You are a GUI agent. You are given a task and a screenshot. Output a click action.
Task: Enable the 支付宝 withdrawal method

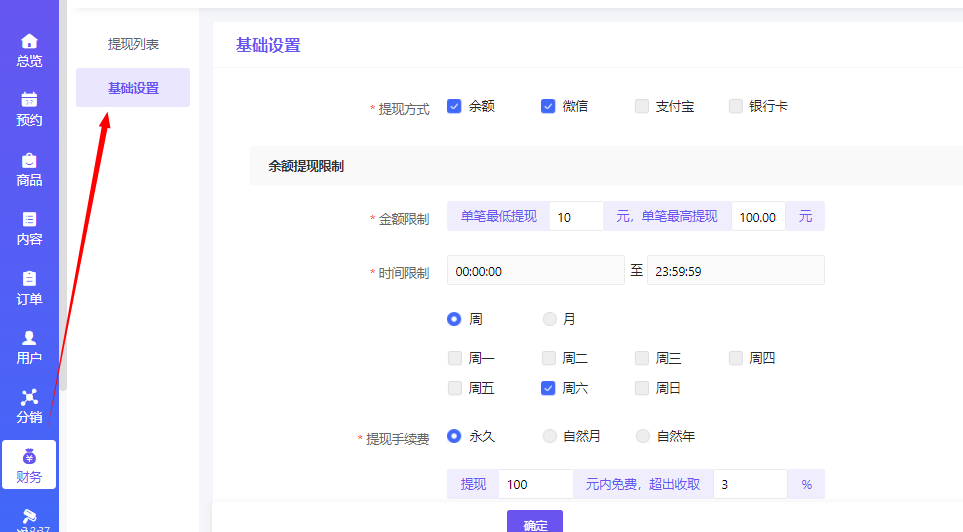pos(642,106)
